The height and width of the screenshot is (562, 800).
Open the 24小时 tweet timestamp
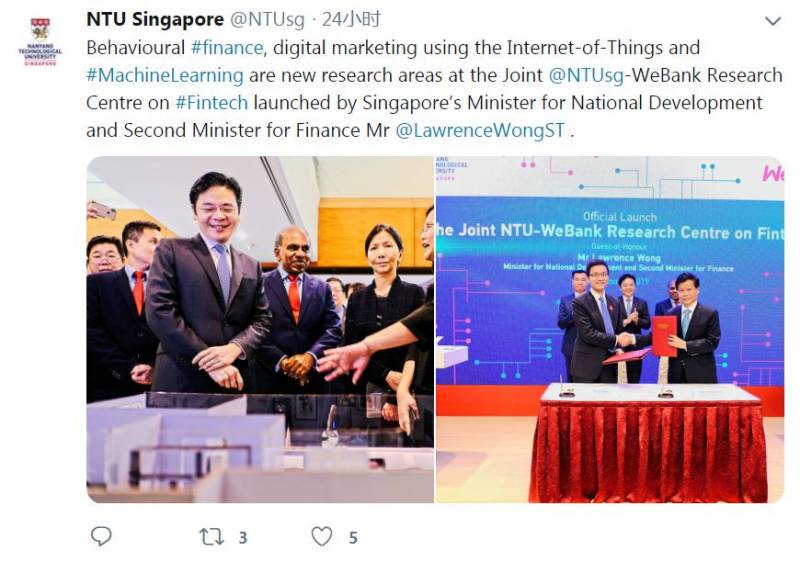tap(352, 19)
